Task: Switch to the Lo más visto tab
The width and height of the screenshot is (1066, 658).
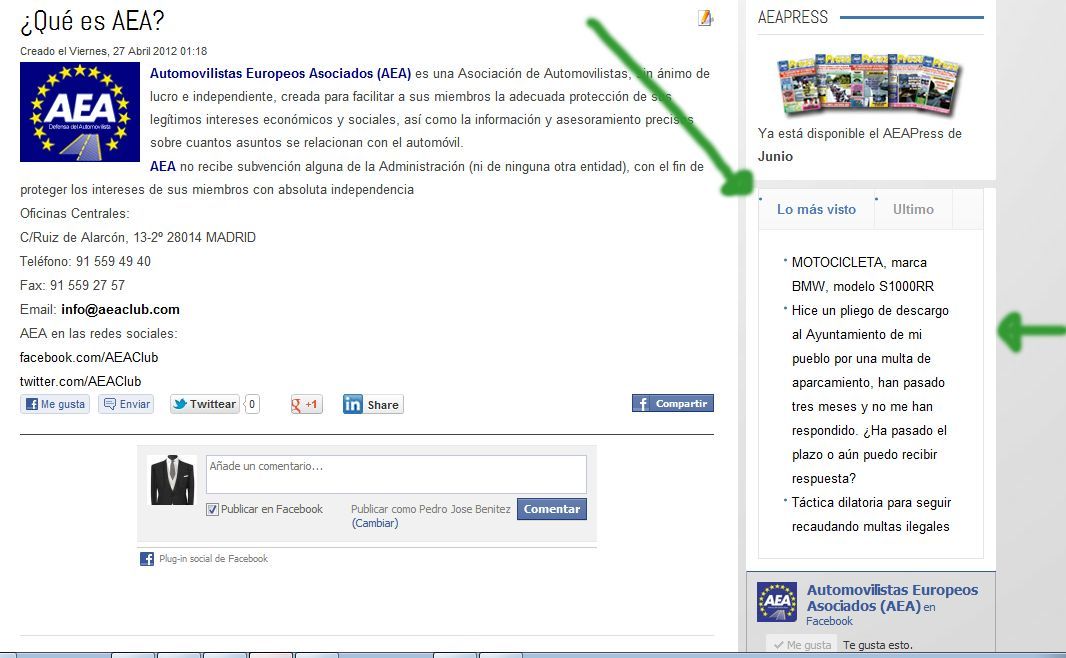Action: pyautogui.click(x=816, y=209)
